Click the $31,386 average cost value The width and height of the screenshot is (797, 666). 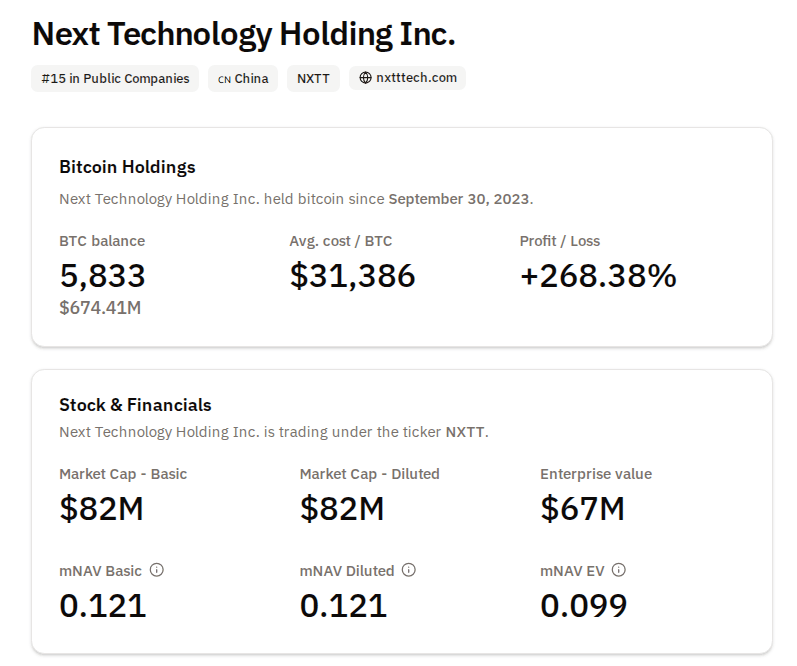(x=352, y=275)
